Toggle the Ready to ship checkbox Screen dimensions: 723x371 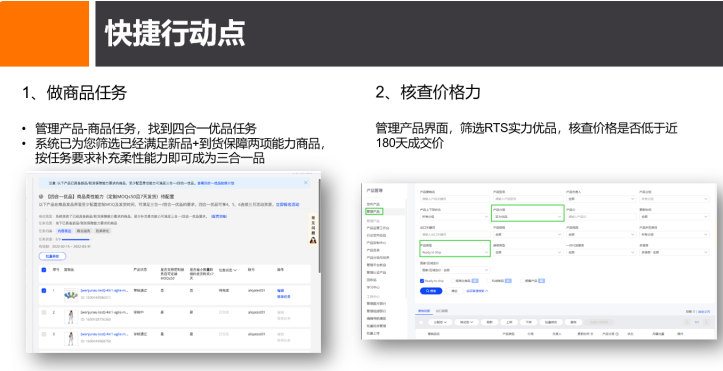pyautogui.click(x=422, y=281)
